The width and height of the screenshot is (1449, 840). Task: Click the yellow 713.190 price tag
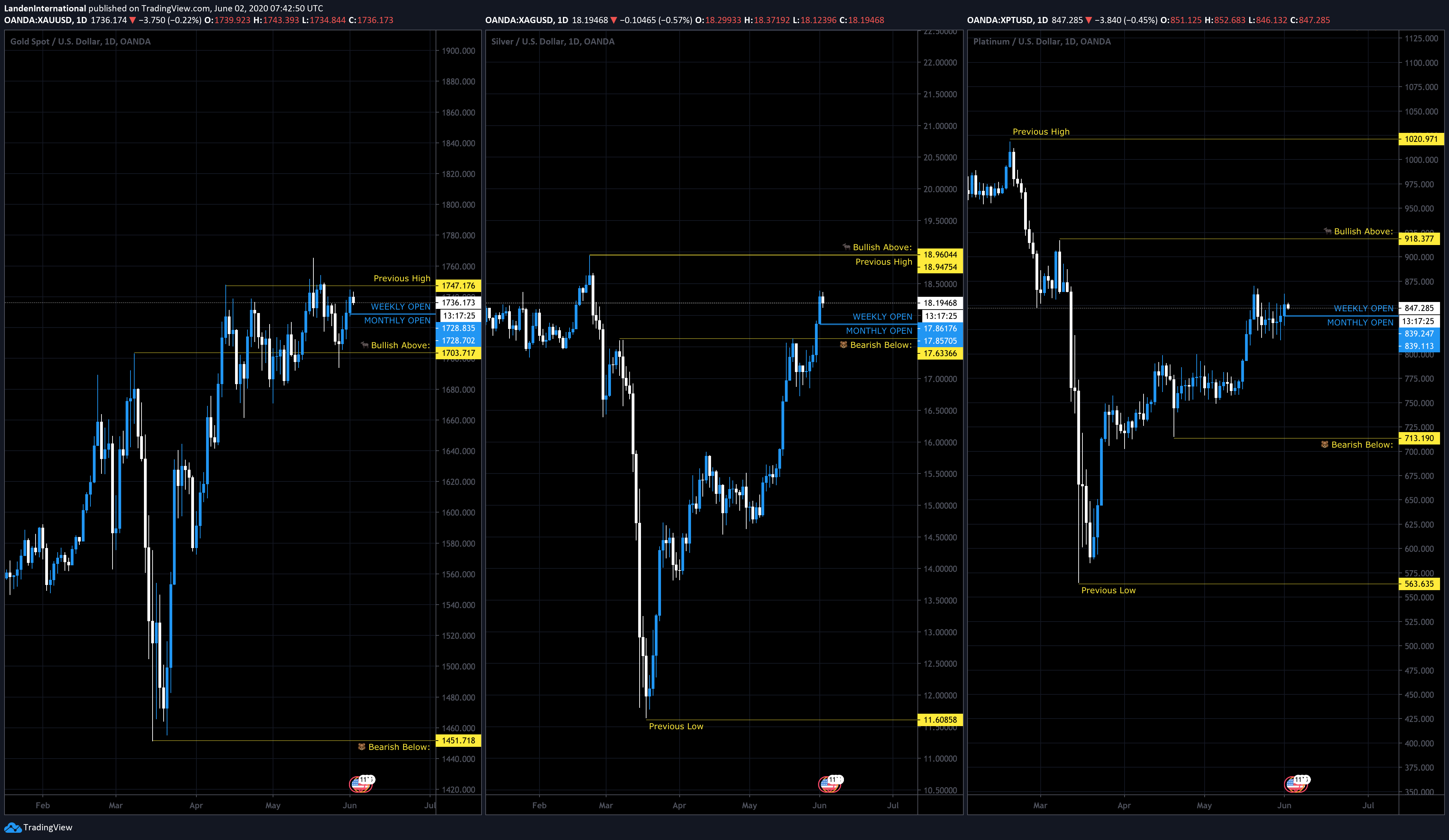click(x=1419, y=438)
